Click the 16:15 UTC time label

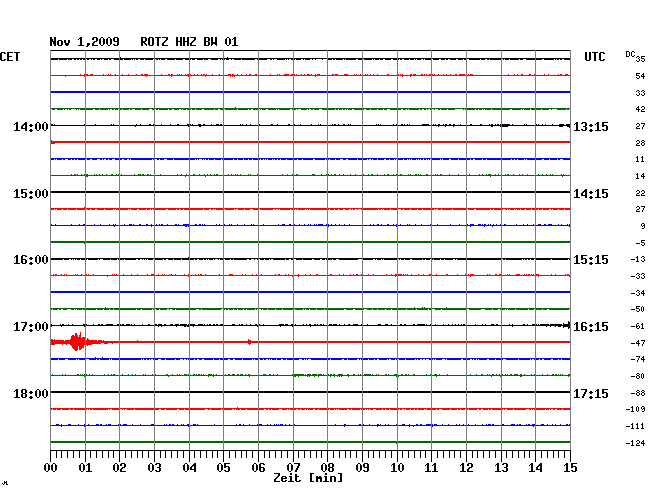coord(591,327)
